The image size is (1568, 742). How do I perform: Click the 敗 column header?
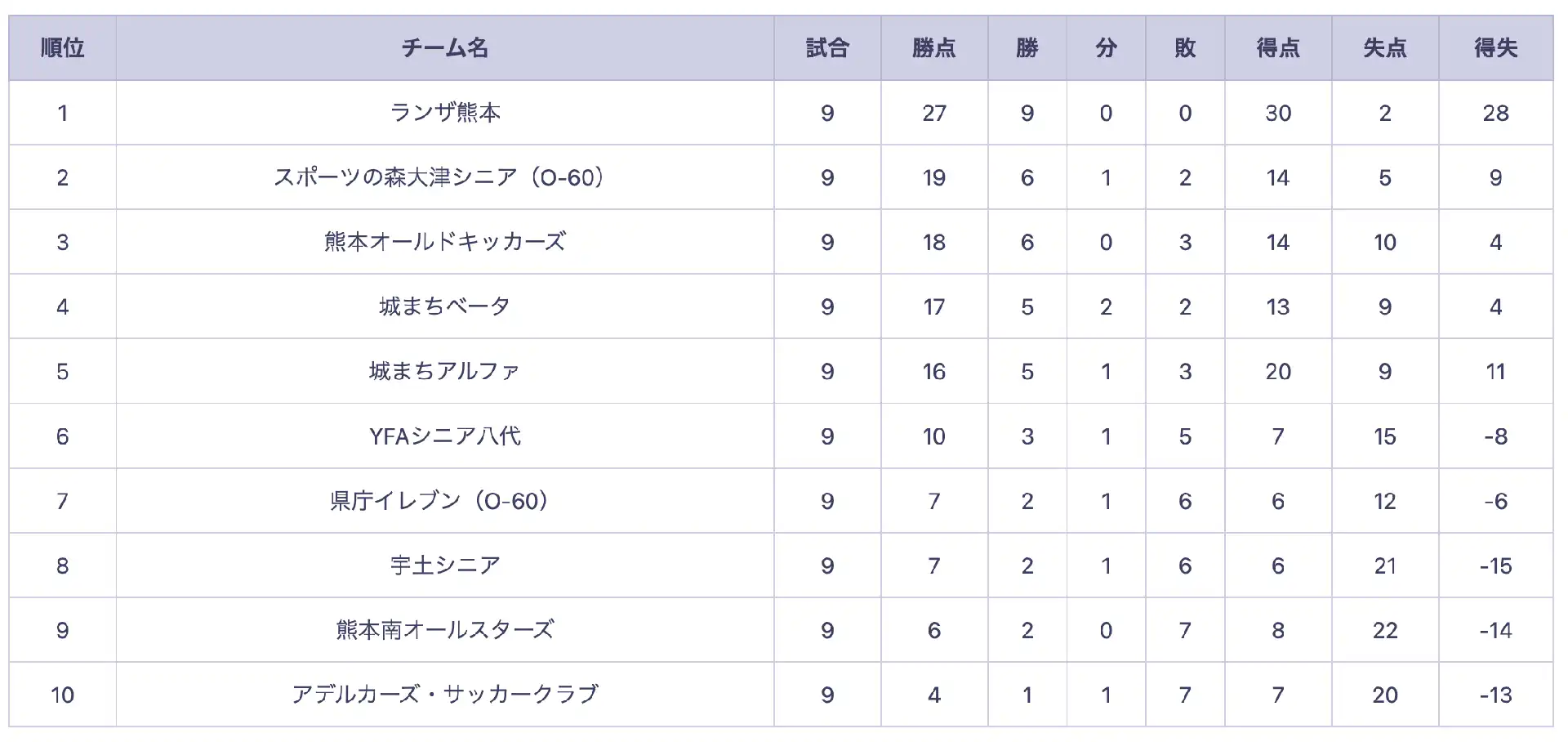click(1185, 48)
